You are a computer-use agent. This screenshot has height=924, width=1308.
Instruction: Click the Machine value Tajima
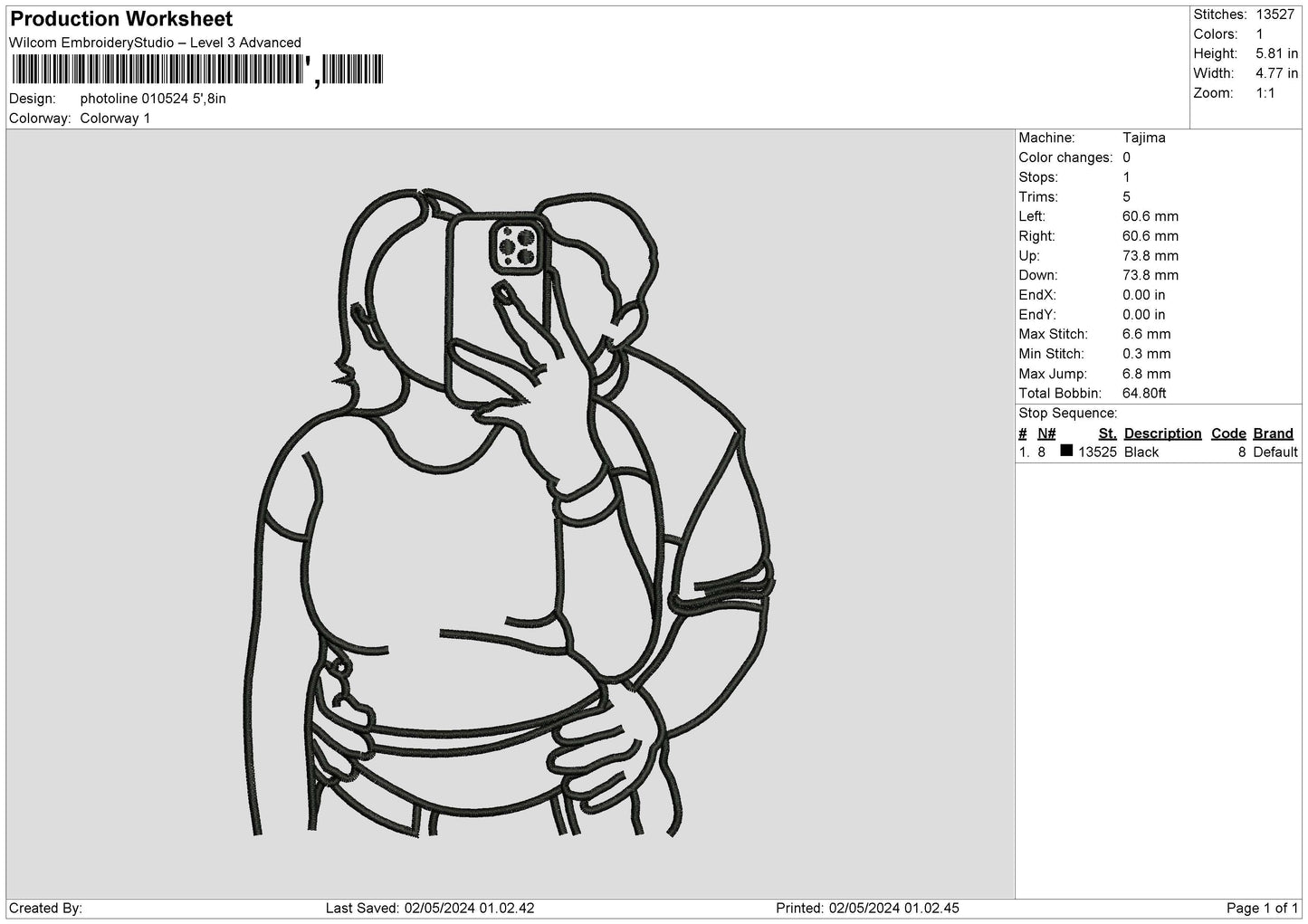click(x=1144, y=138)
